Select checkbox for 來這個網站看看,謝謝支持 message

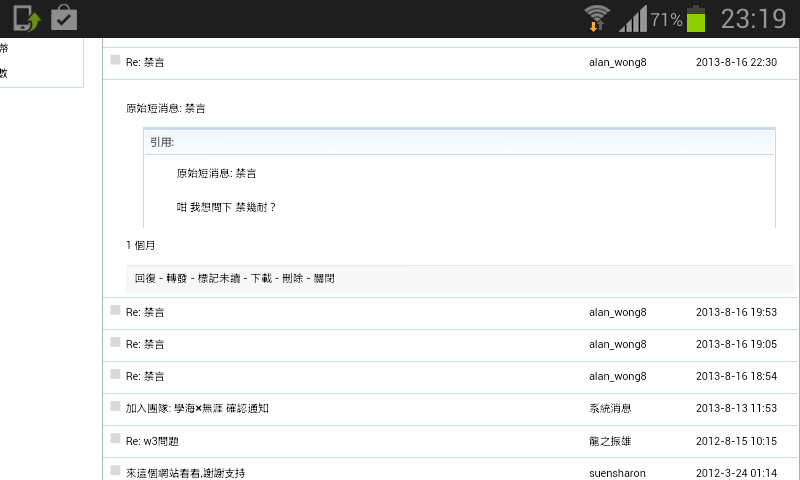(115, 470)
